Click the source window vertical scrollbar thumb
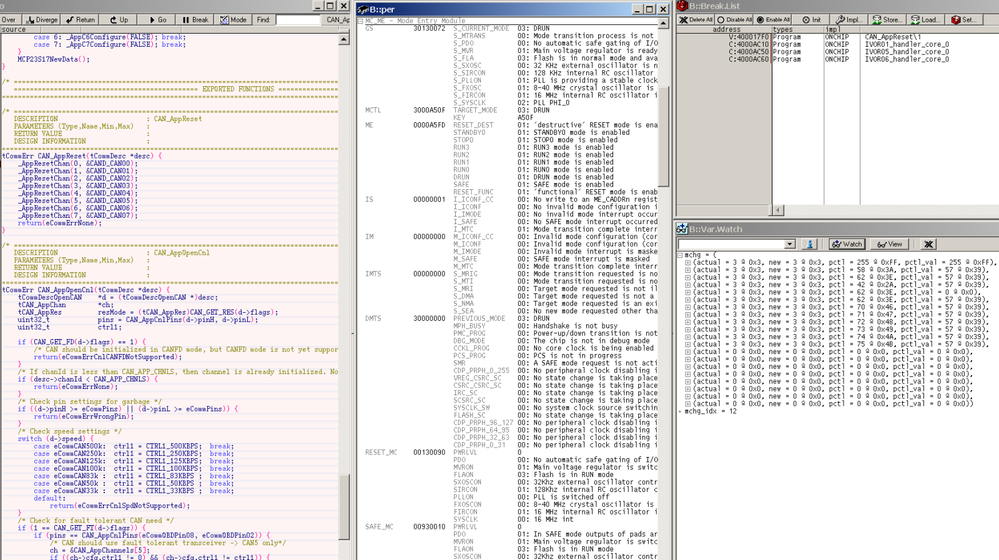Image resolution: width=999 pixels, height=560 pixels. point(343,507)
